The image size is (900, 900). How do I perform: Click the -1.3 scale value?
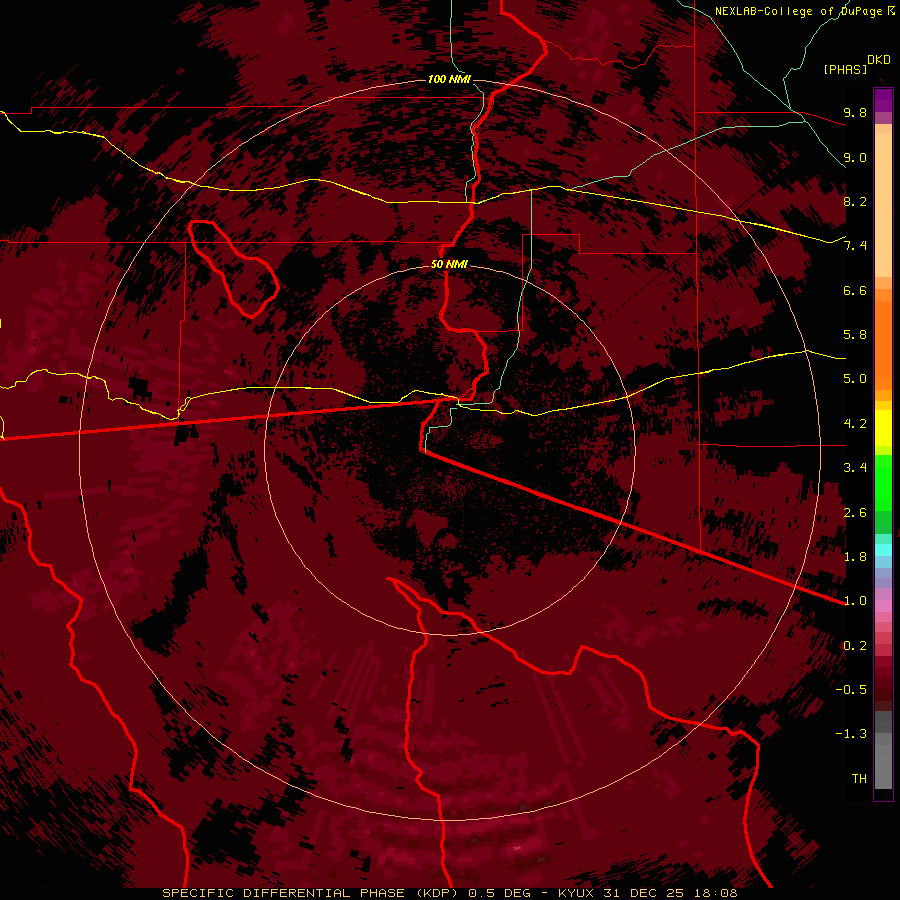pyautogui.click(x=851, y=734)
